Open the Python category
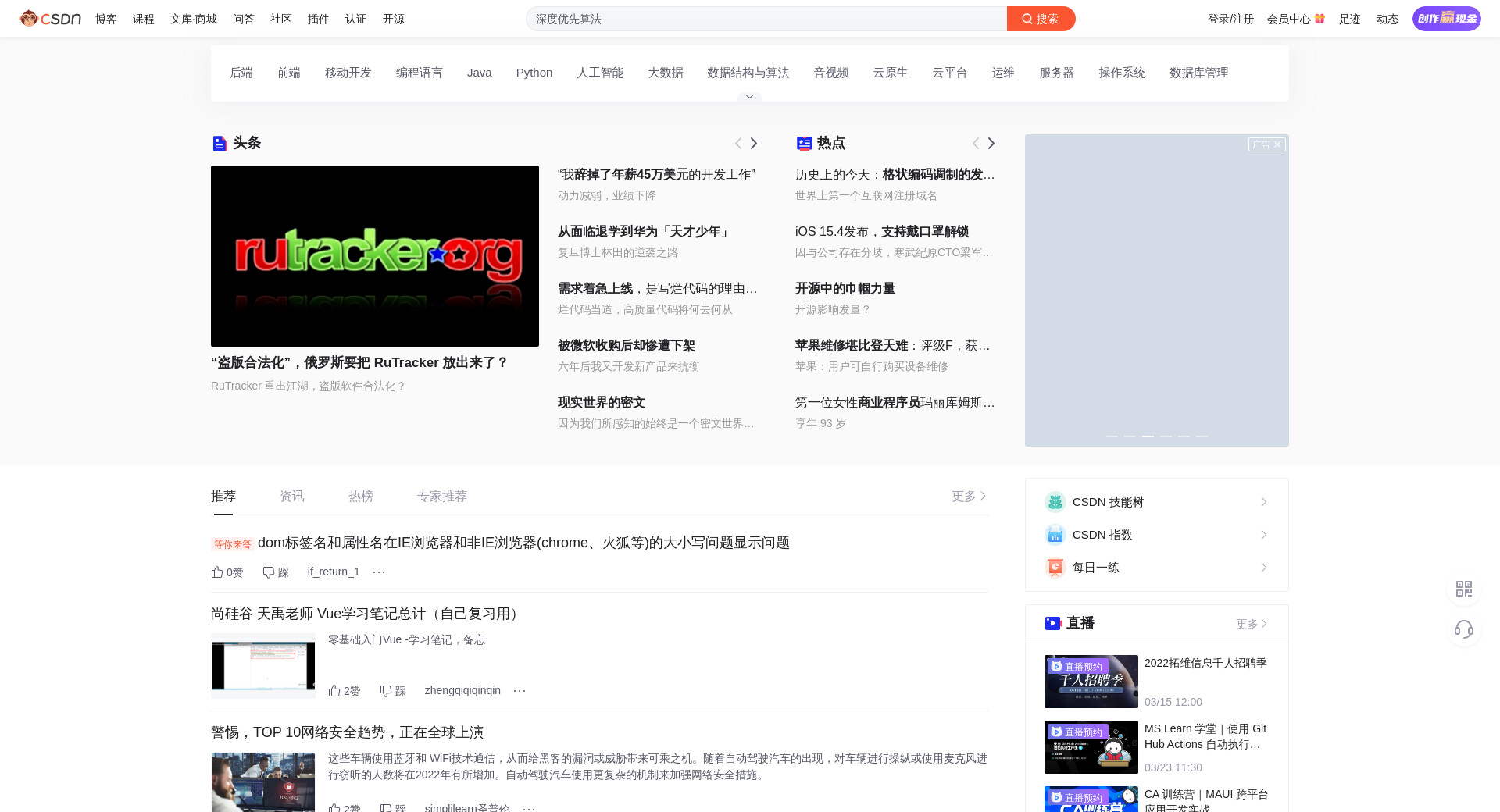 [534, 73]
